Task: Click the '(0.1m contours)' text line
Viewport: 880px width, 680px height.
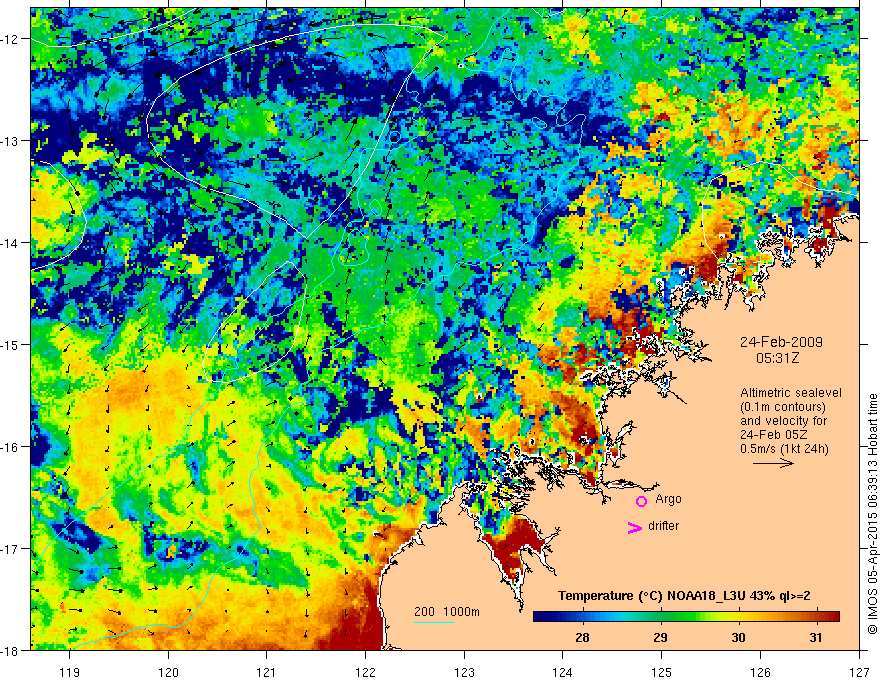Action: click(x=783, y=407)
